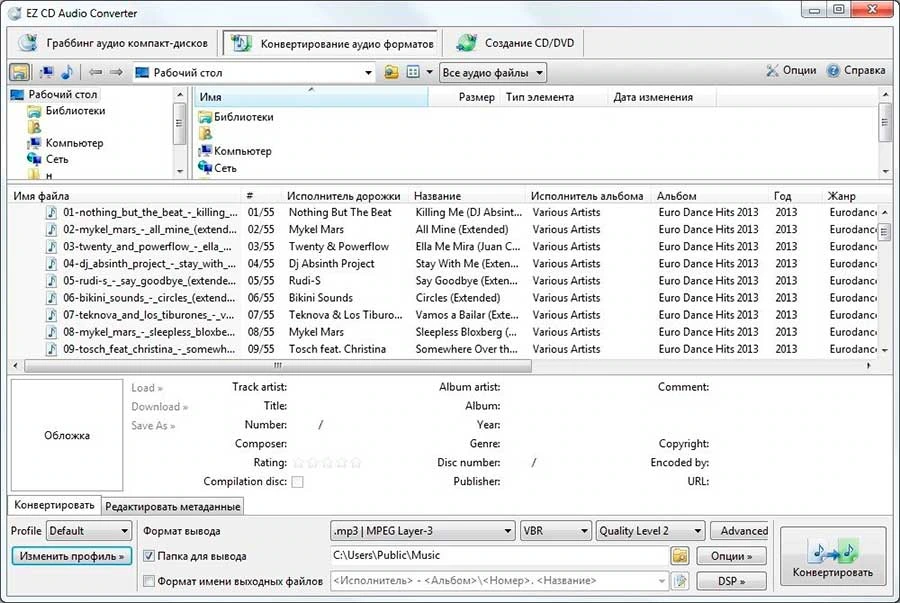Screen dimensions: 900x603
Task: Click the Обложка cover art box
Action: point(67,435)
